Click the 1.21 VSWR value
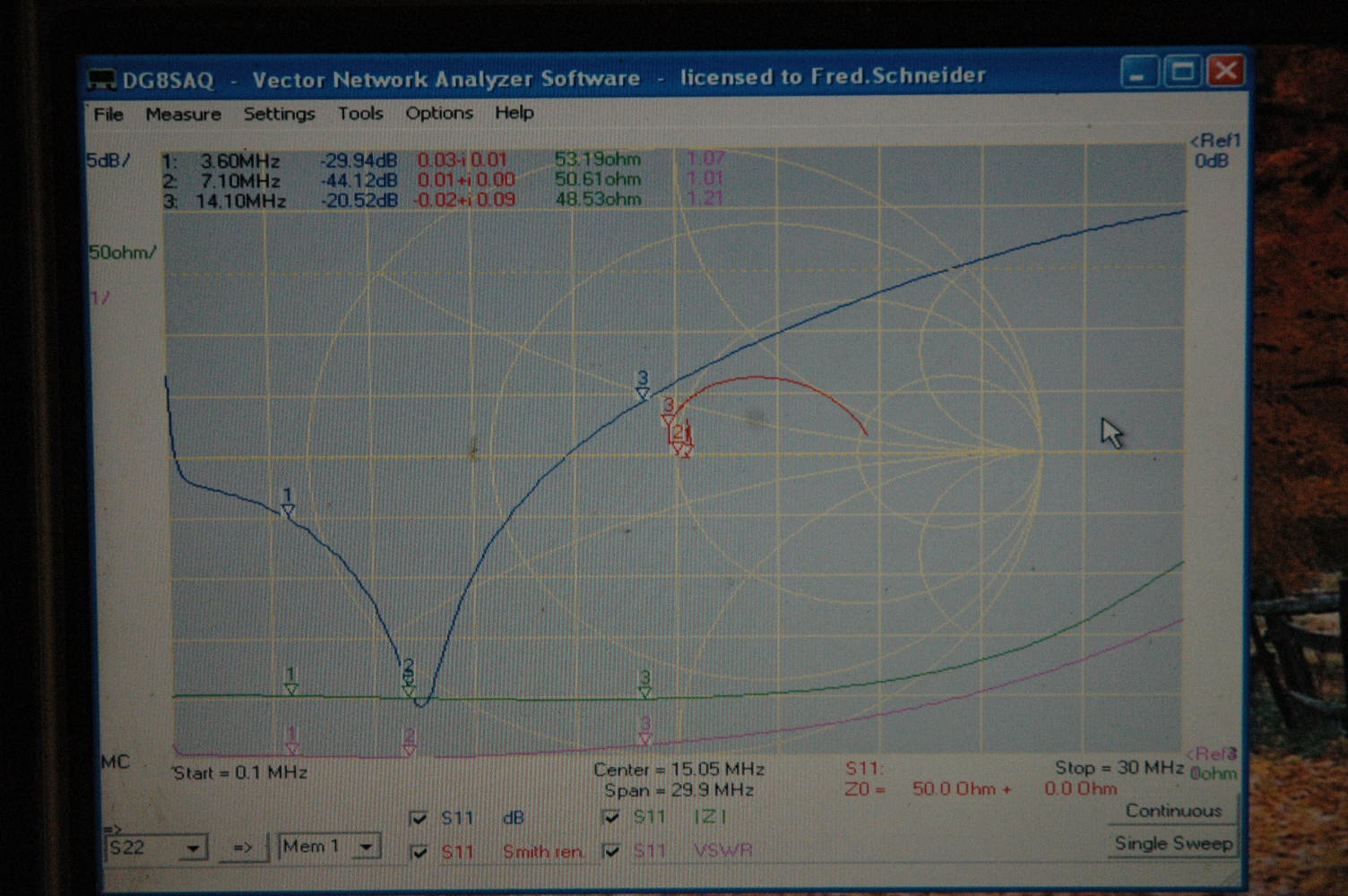1348x896 pixels. coord(705,198)
